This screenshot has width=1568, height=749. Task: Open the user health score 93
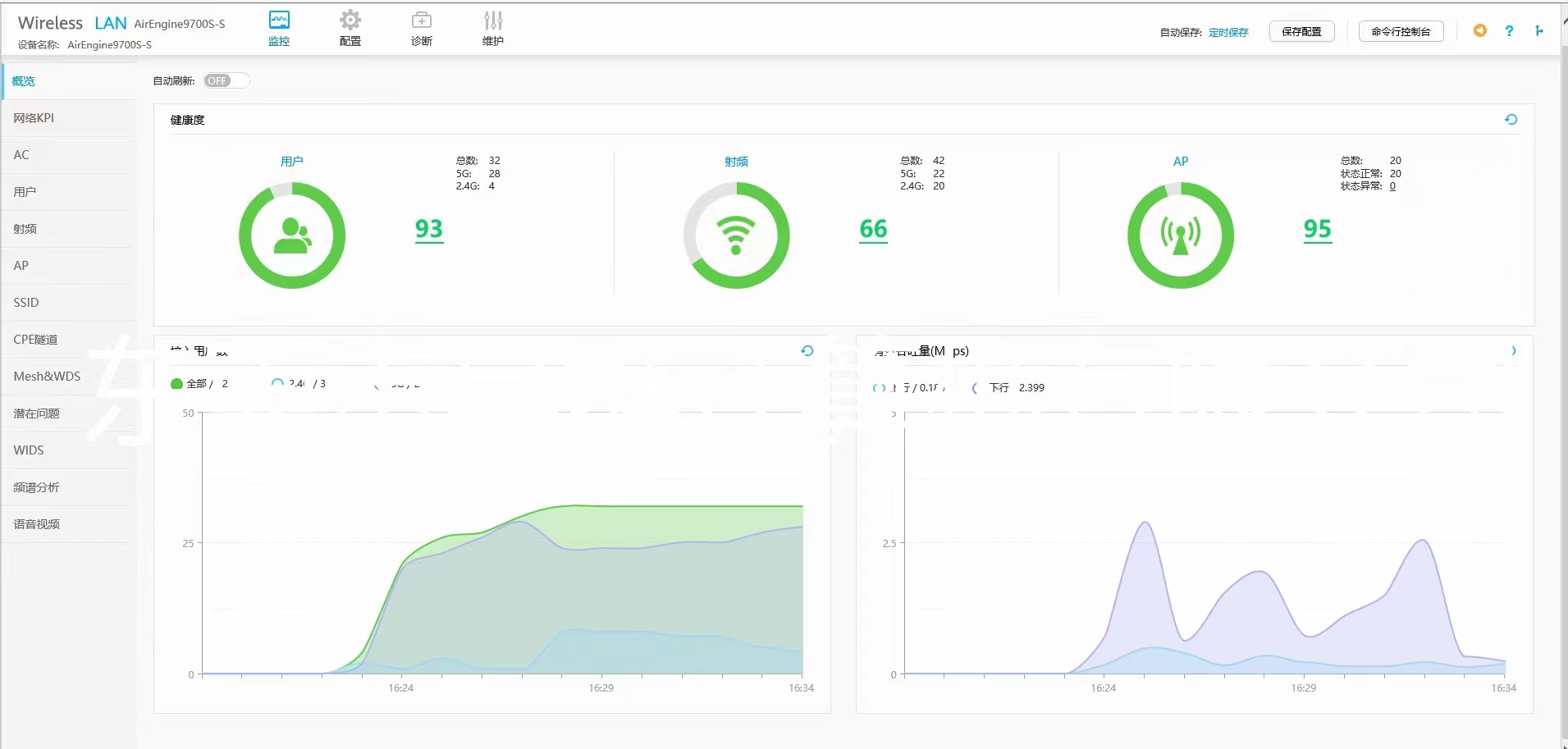pyautogui.click(x=428, y=229)
